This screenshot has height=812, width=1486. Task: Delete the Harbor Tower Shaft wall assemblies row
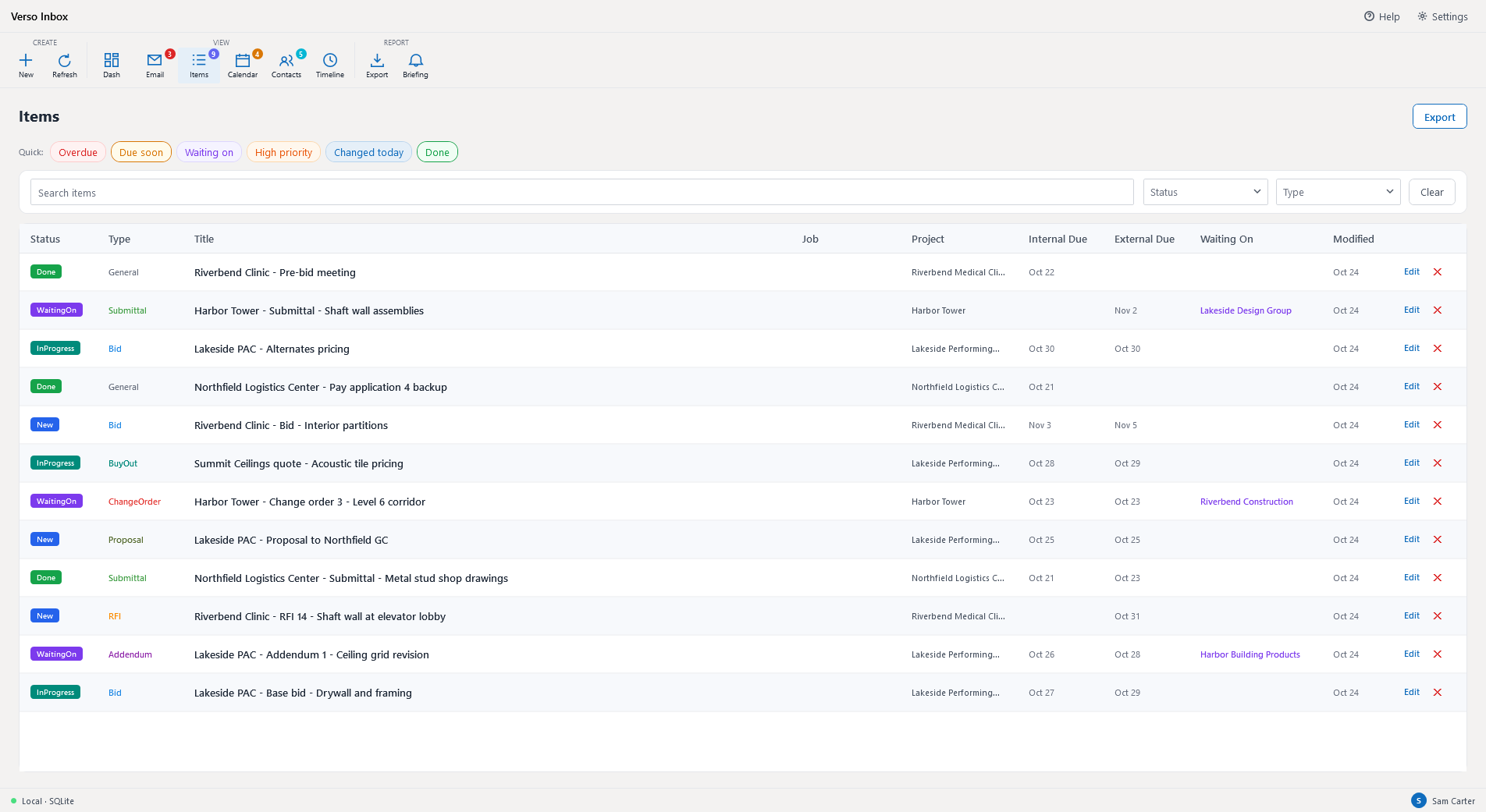pyautogui.click(x=1438, y=310)
